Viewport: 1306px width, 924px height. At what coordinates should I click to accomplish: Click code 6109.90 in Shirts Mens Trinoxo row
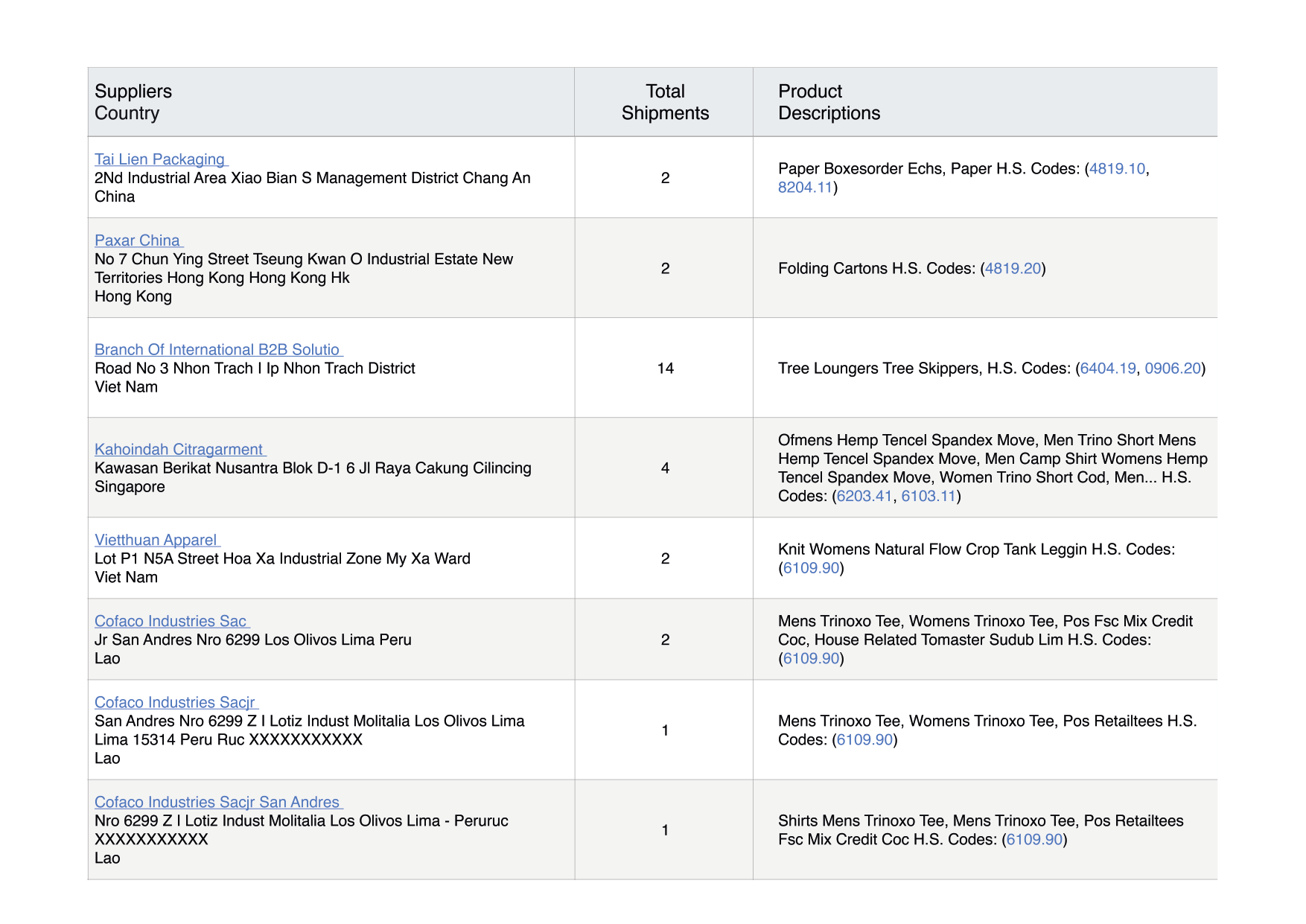click(1034, 840)
